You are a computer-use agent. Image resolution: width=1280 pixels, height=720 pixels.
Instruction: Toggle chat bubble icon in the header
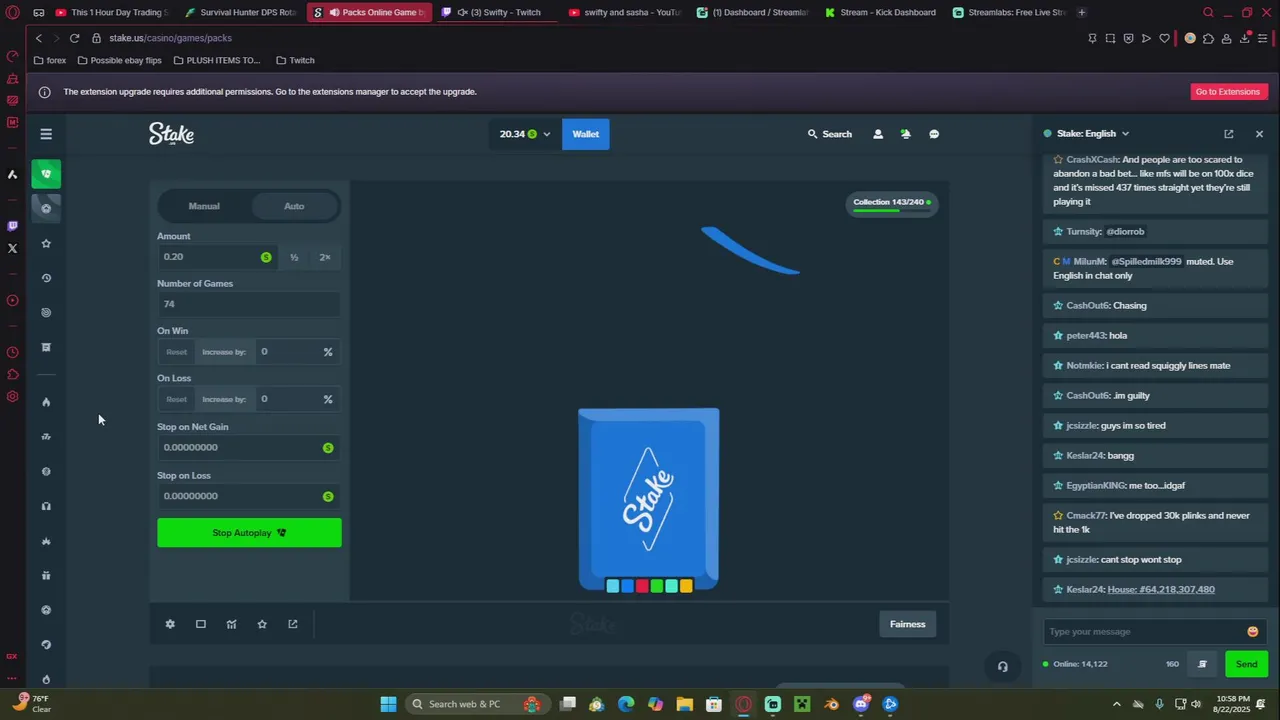[934, 134]
